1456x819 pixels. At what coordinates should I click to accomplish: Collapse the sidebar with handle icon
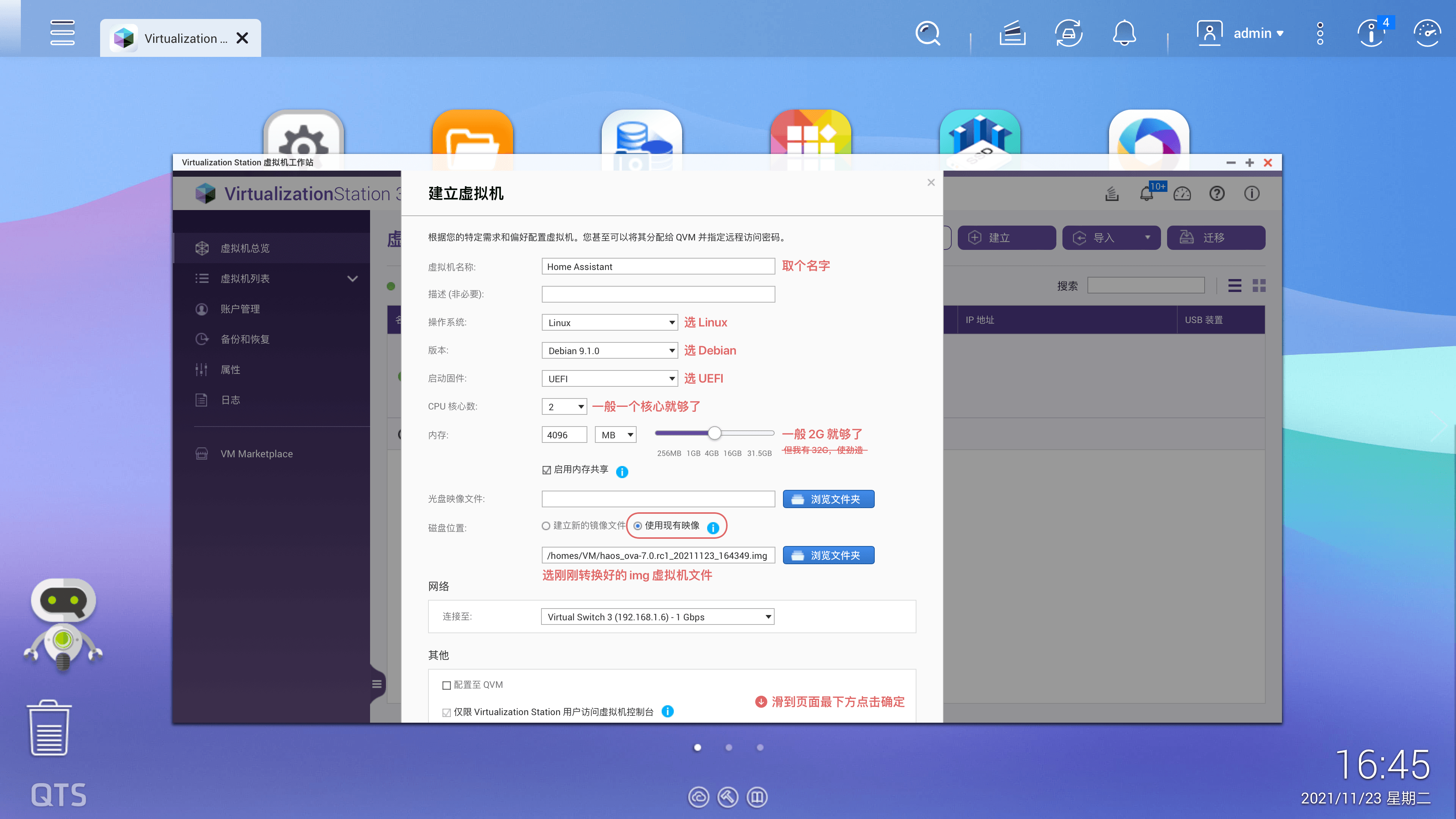point(377,684)
